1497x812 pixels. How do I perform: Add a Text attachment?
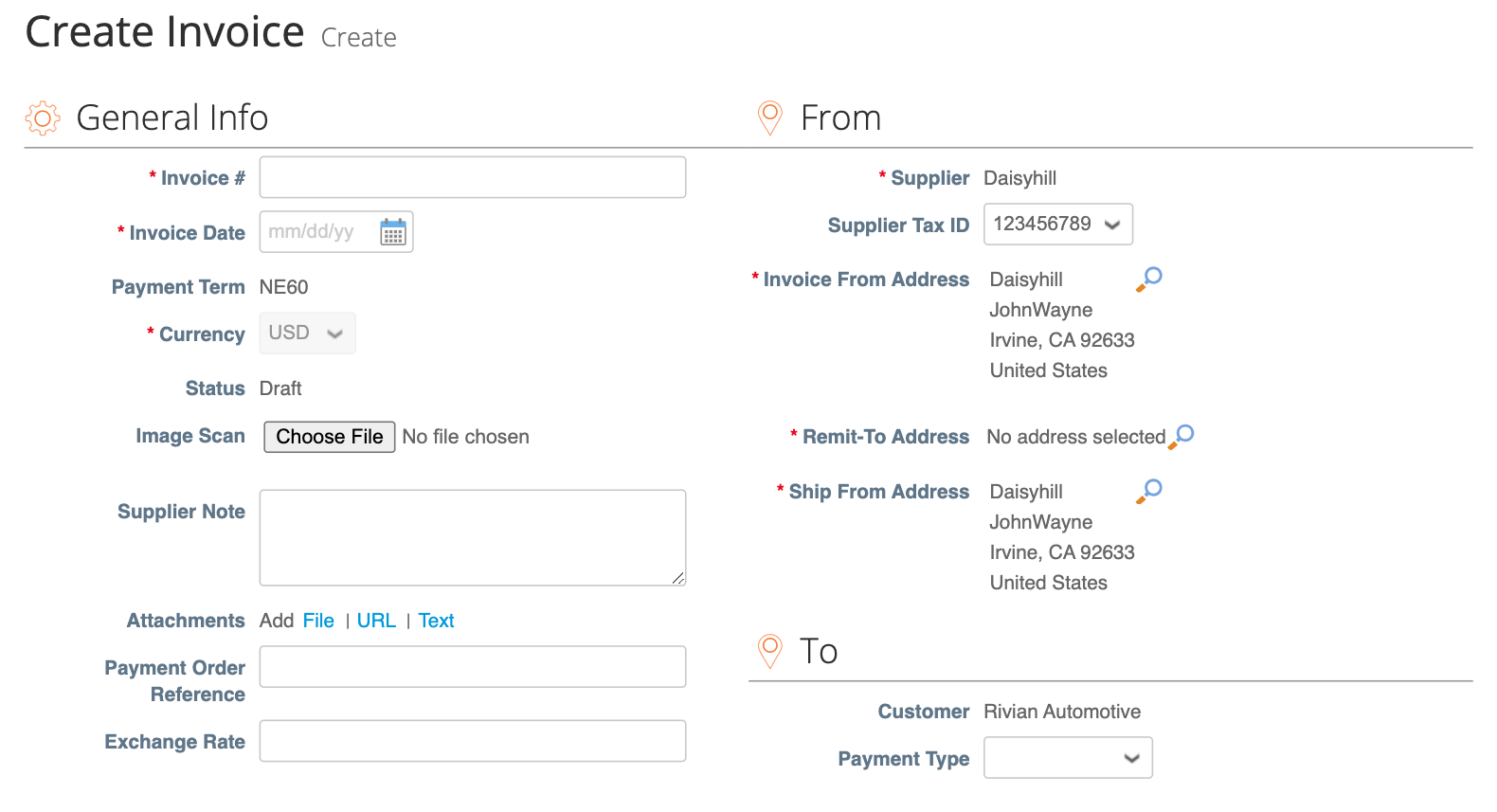pos(436,620)
